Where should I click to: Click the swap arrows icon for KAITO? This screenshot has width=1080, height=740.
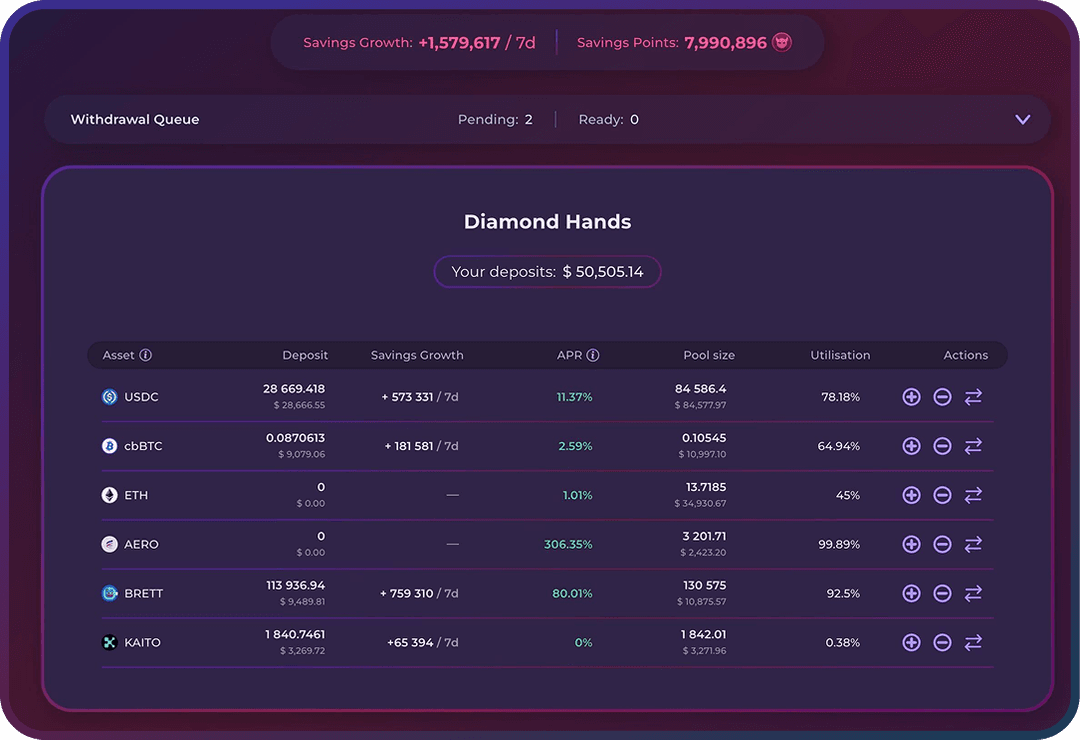[973, 642]
